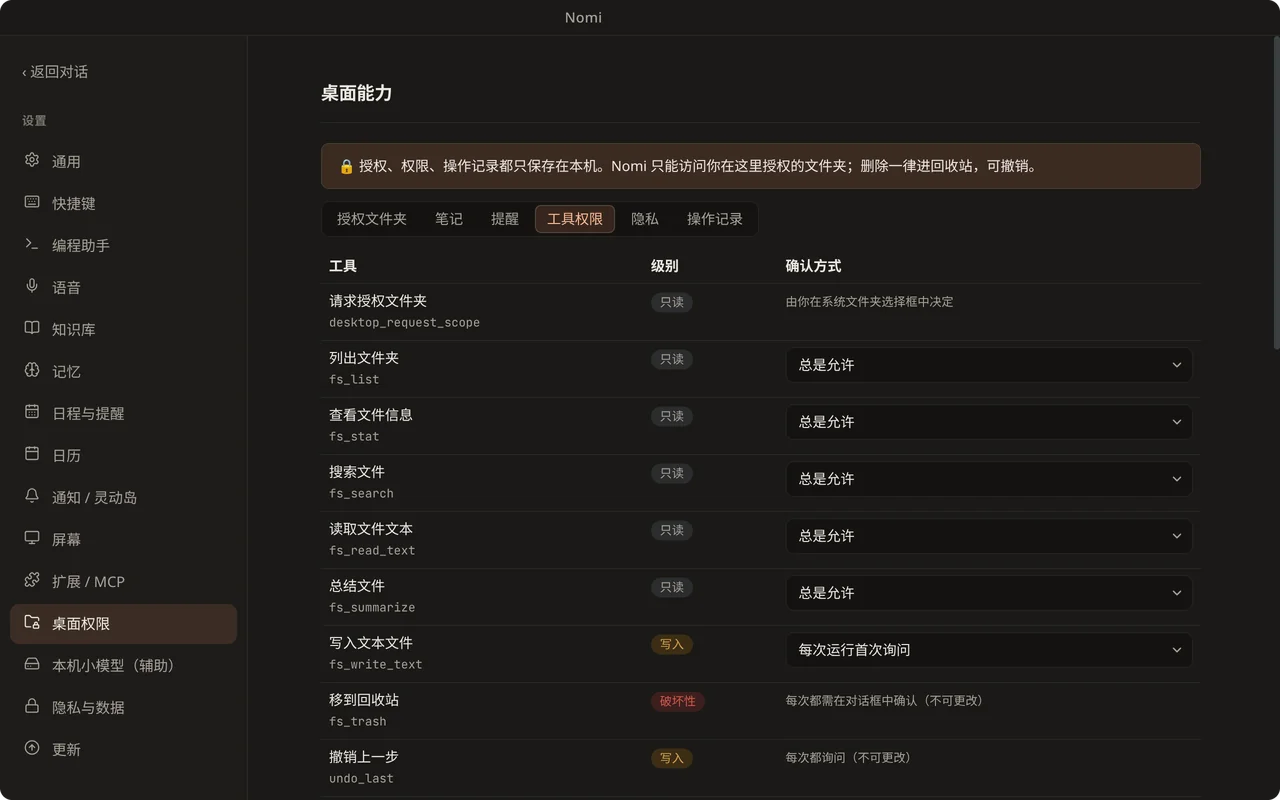Click the 破坏性 badge for 移到回收站

(678, 701)
